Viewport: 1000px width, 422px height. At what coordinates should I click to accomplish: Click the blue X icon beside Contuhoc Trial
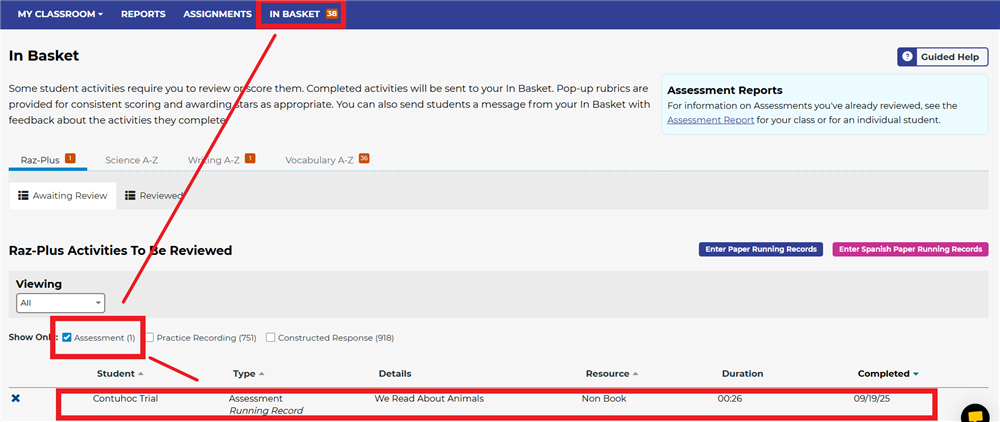pos(15,399)
